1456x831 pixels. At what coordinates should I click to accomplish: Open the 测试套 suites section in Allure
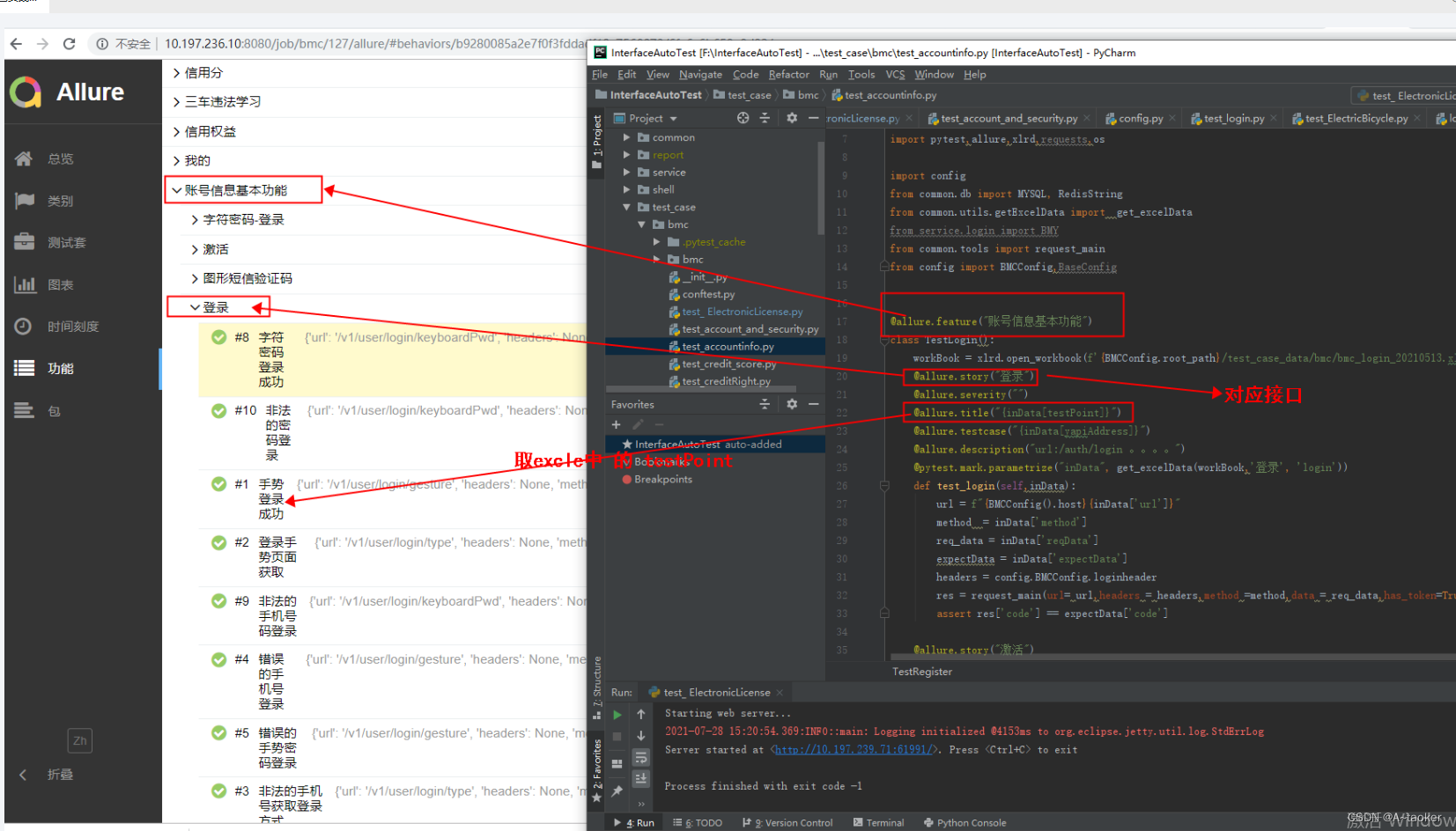point(66,242)
